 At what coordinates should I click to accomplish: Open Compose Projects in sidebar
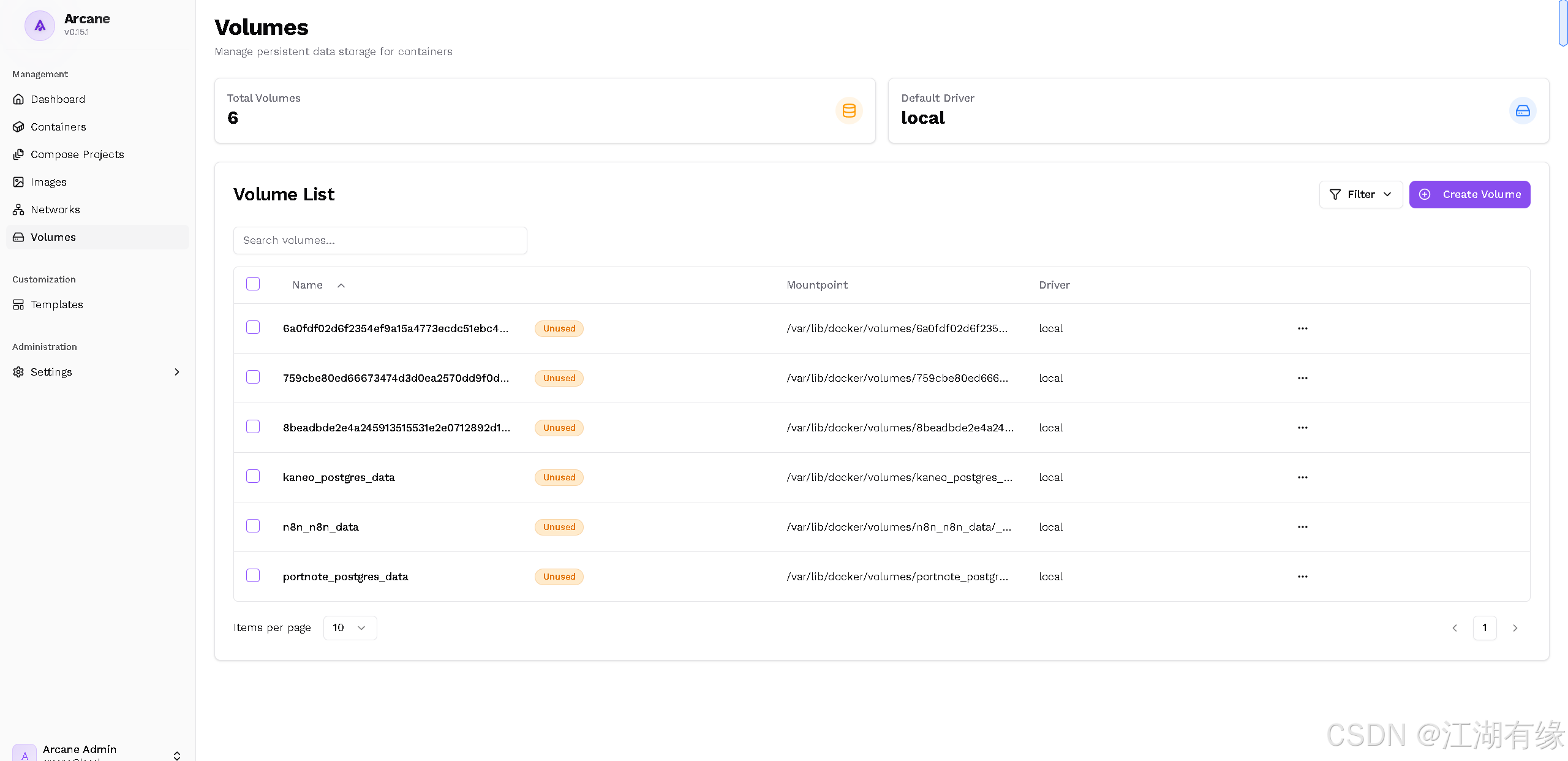tap(77, 154)
